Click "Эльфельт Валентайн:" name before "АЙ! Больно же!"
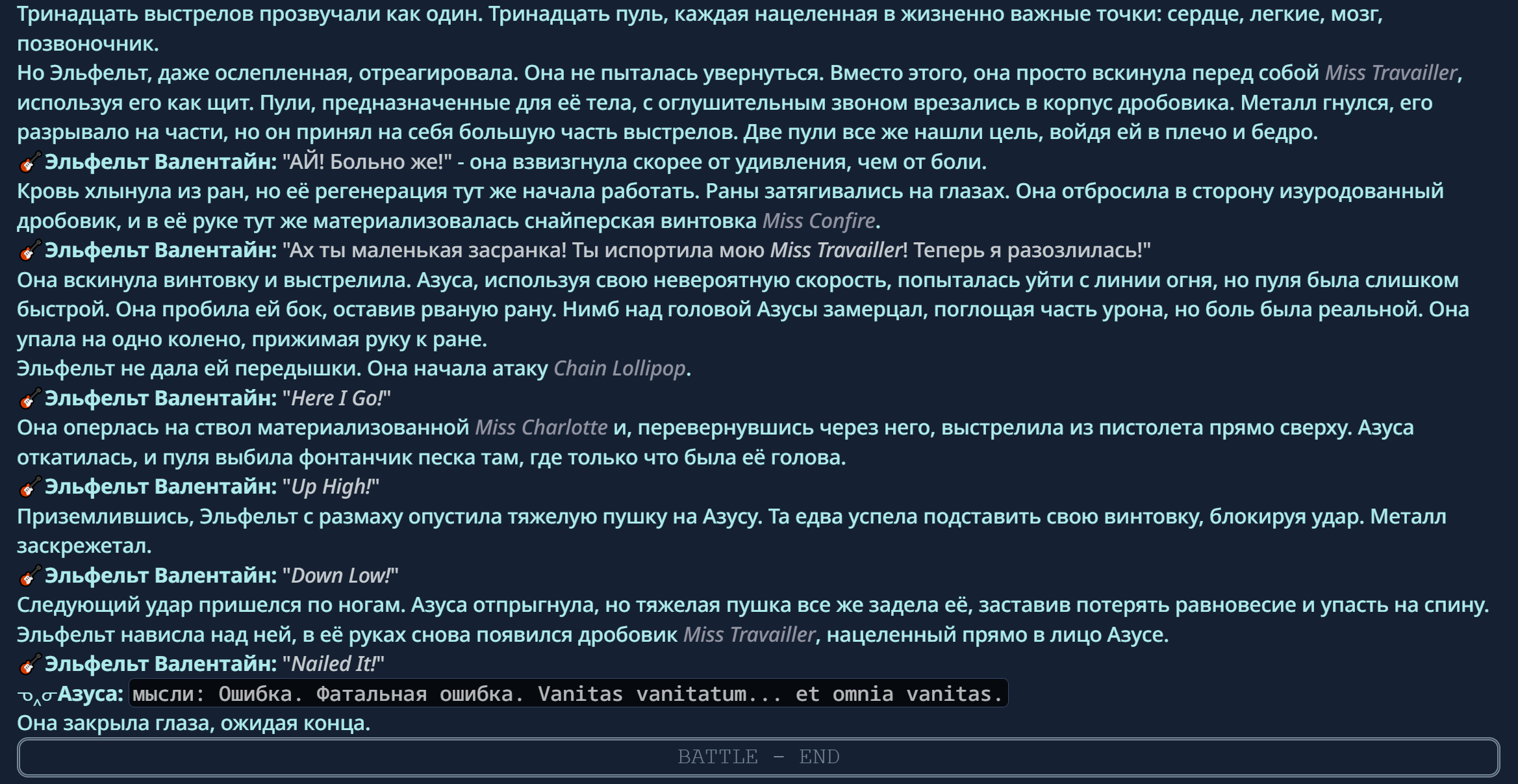 point(160,162)
